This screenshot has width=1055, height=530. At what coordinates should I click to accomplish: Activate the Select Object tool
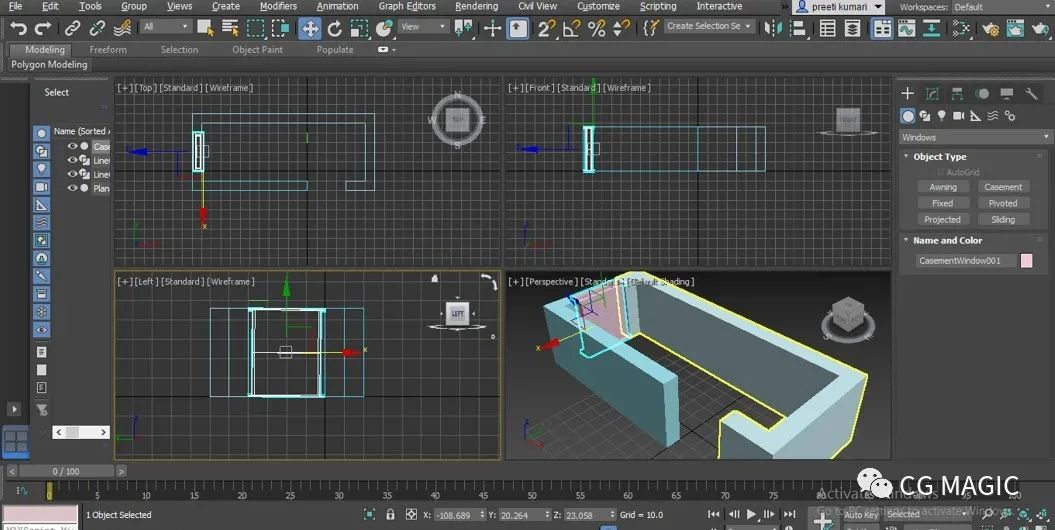[x=205, y=28]
